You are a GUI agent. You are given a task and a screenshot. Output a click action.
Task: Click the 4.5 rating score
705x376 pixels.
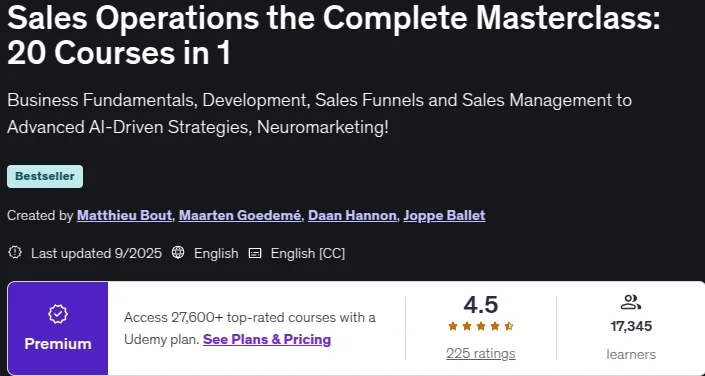481,305
